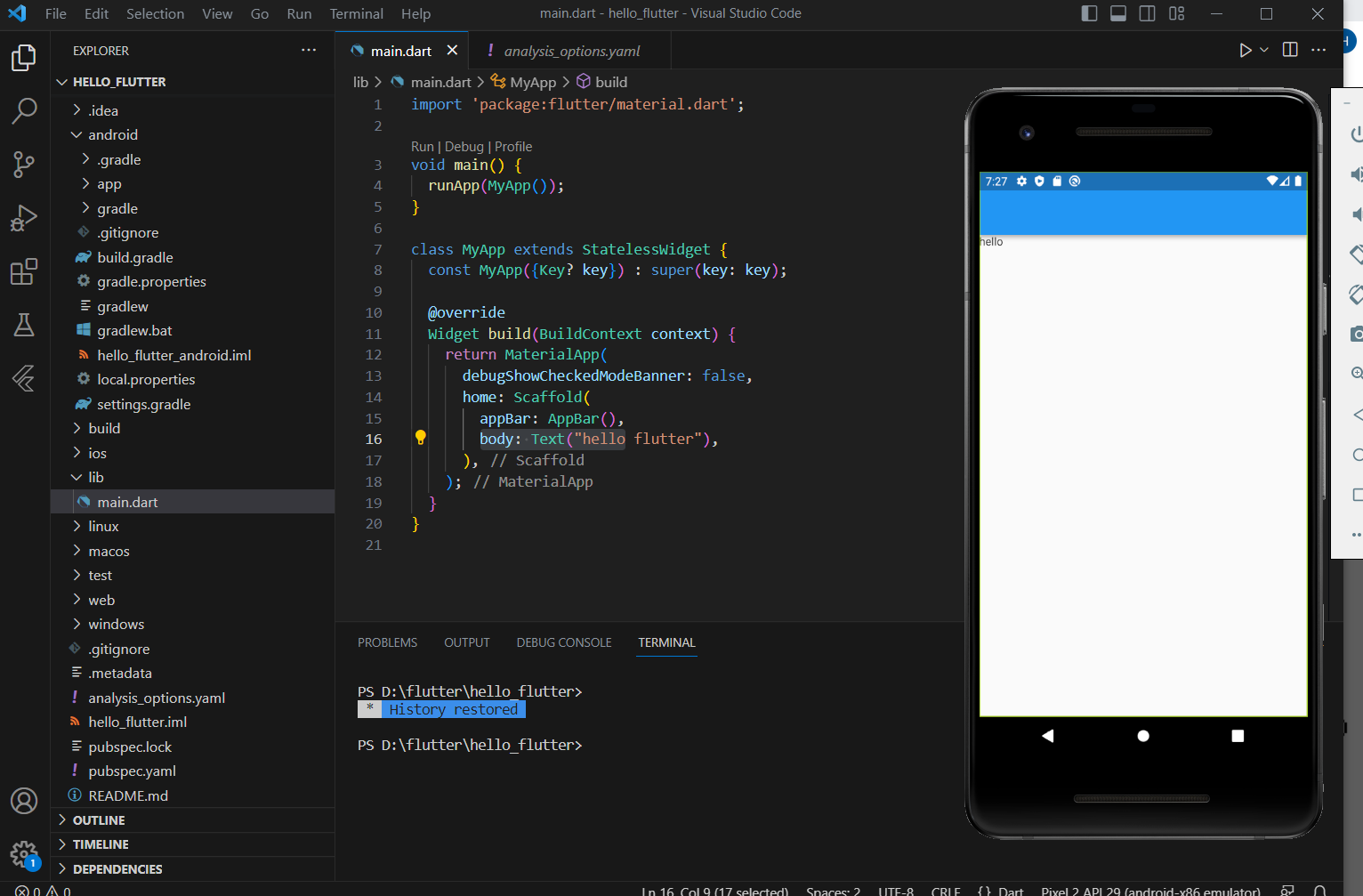Split the editor to the right
The width and height of the screenshot is (1363, 896).
1290,51
